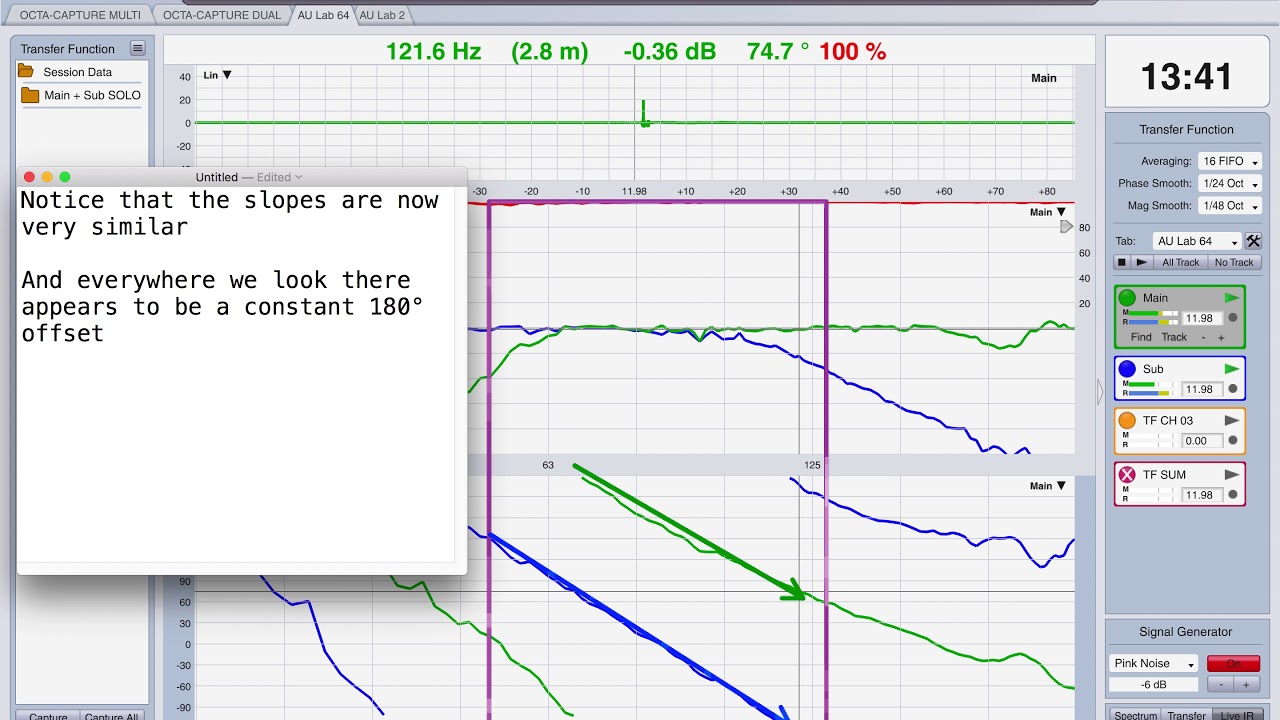Image resolution: width=1280 pixels, height=720 pixels.
Task: Edit the -6 dB generator level field
Action: tap(1153, 685)
